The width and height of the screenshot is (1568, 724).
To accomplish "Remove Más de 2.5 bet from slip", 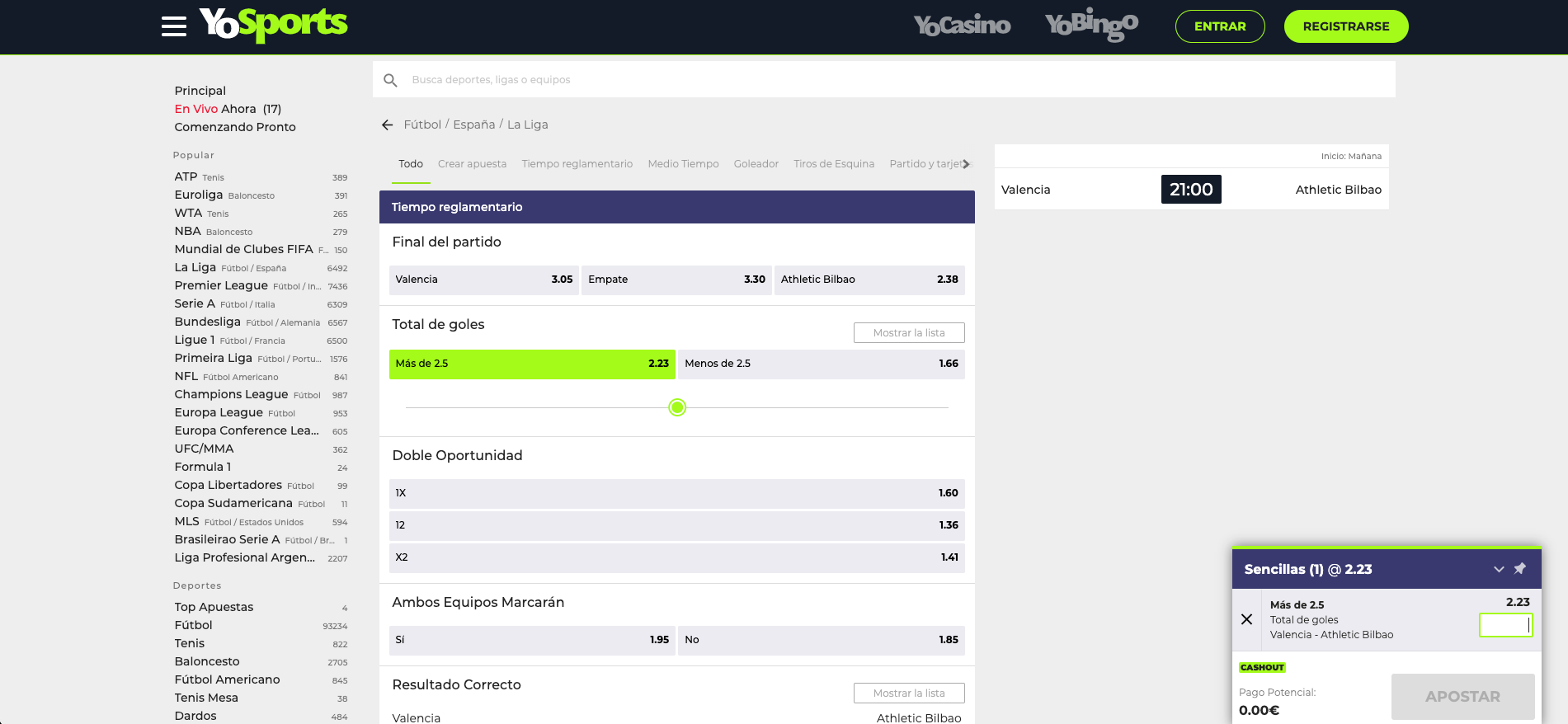I will click(1247, 619).
